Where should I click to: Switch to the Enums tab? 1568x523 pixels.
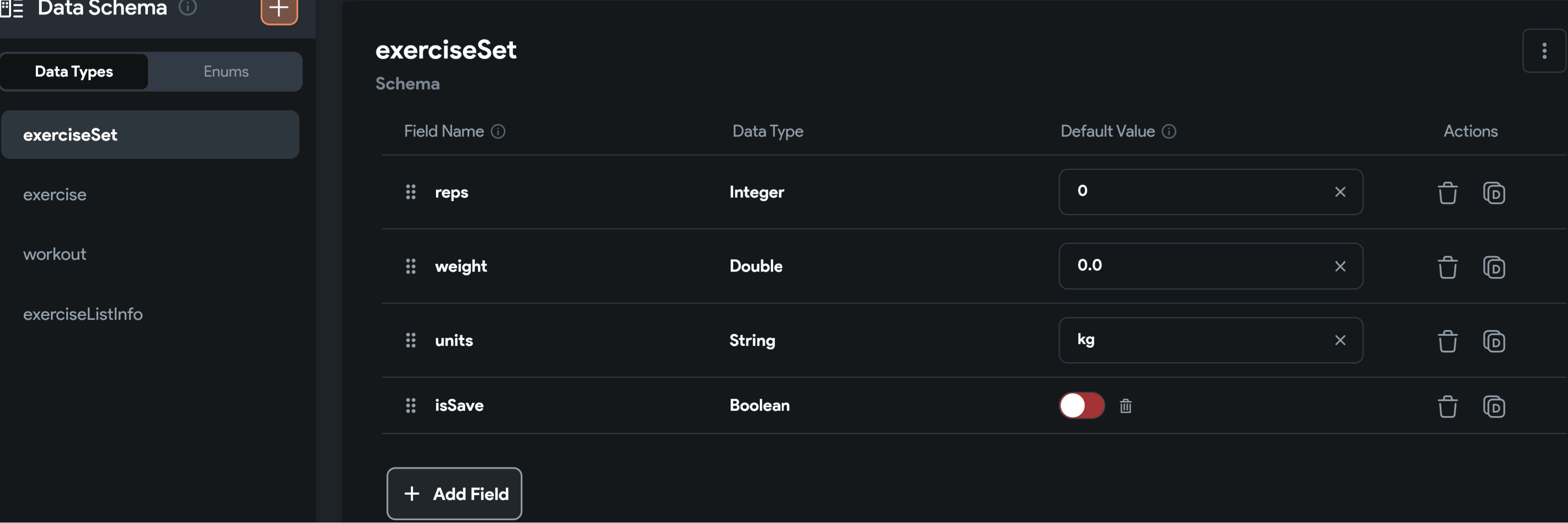[226, 72]
